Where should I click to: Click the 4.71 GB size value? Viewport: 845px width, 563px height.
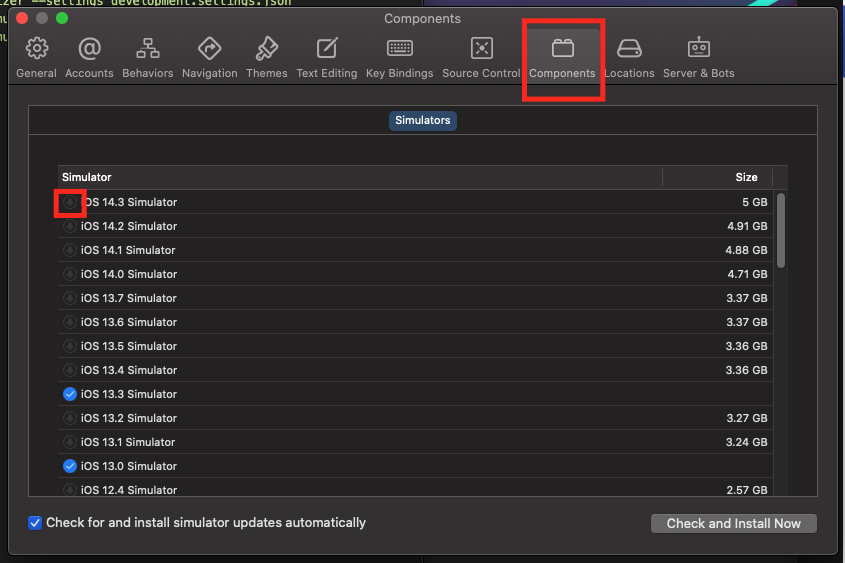click(747, 274)
